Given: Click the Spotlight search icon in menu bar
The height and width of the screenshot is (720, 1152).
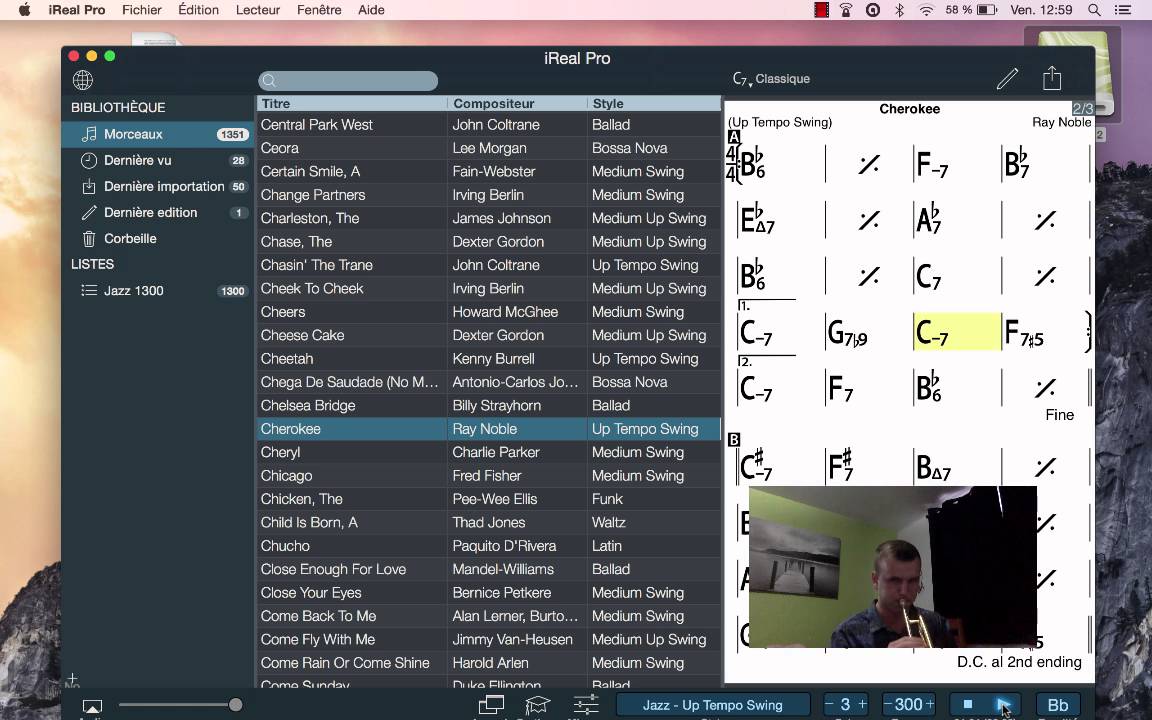Looking at the screenshot, I should [1094, 10].
